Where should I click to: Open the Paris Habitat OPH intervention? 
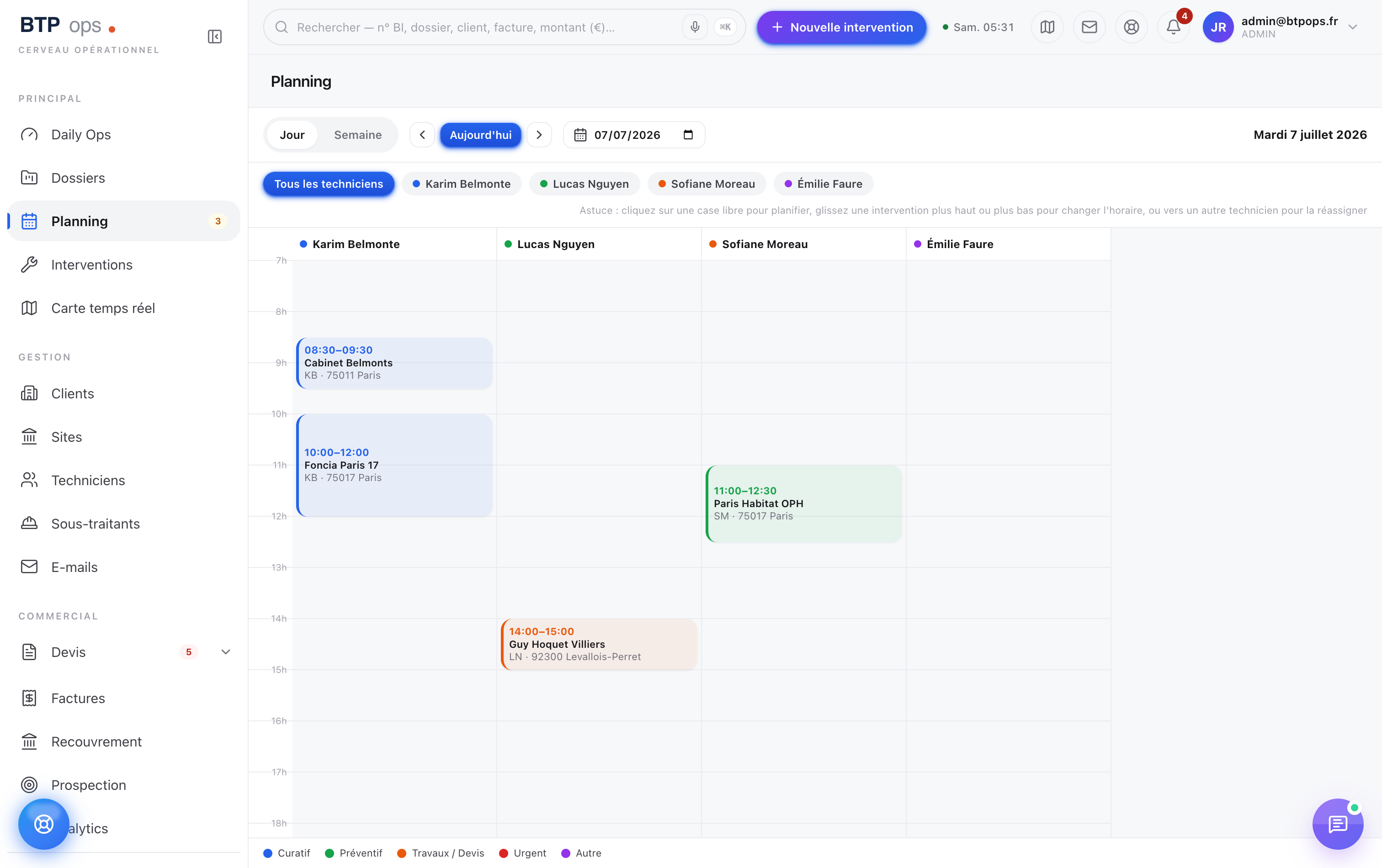point(803,503)
